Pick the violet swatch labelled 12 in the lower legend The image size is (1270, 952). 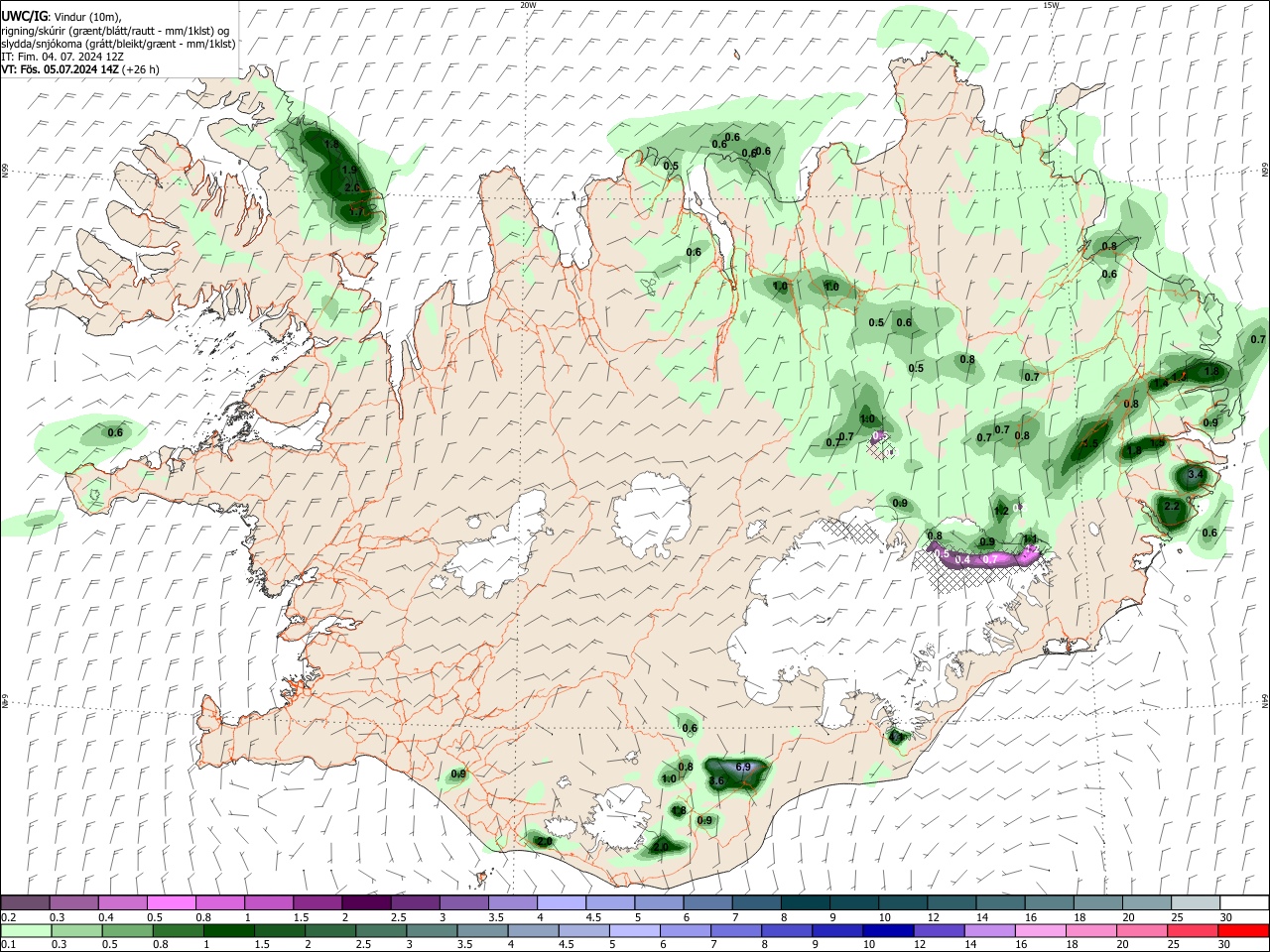937,930
